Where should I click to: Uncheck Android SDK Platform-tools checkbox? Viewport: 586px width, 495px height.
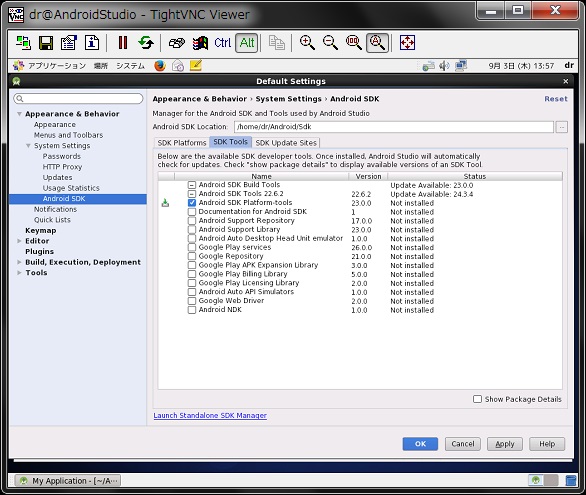tap(192, 203)
